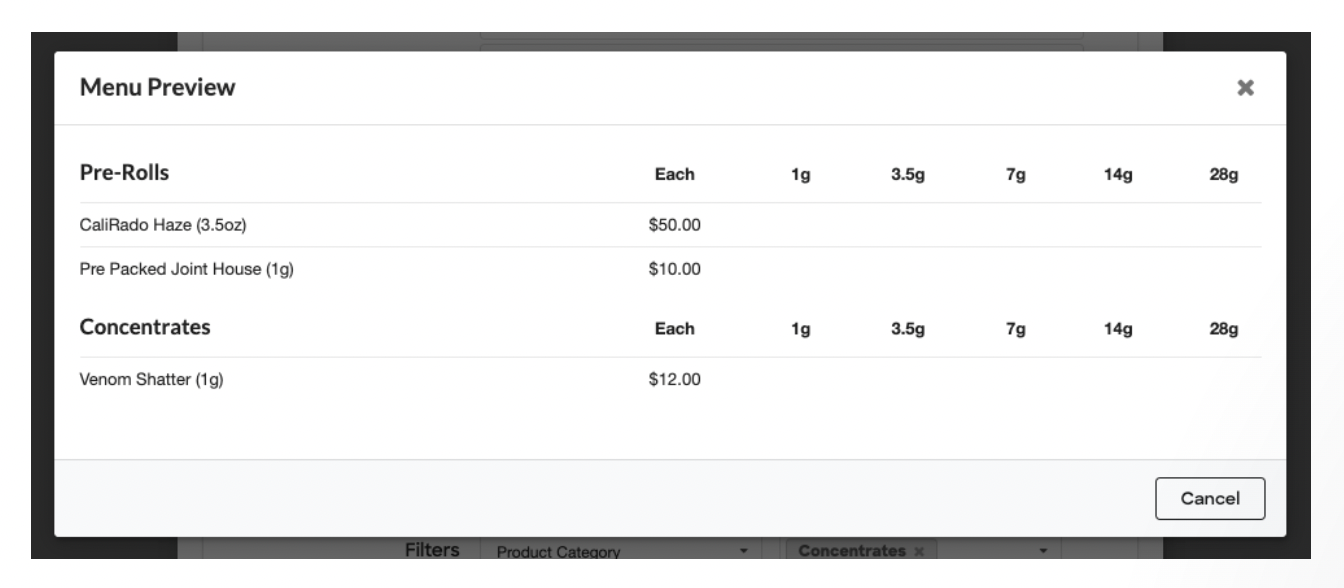1344x588 pixels.
Task: Click the Concentrates section heading
Action: pyautogui.click(x=145, y=327)
